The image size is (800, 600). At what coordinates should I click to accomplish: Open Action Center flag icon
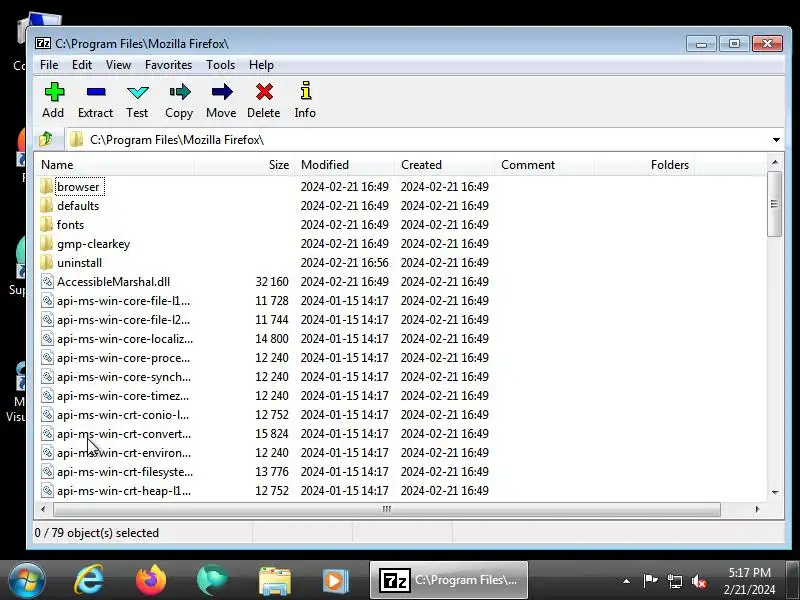click(651, 580)
